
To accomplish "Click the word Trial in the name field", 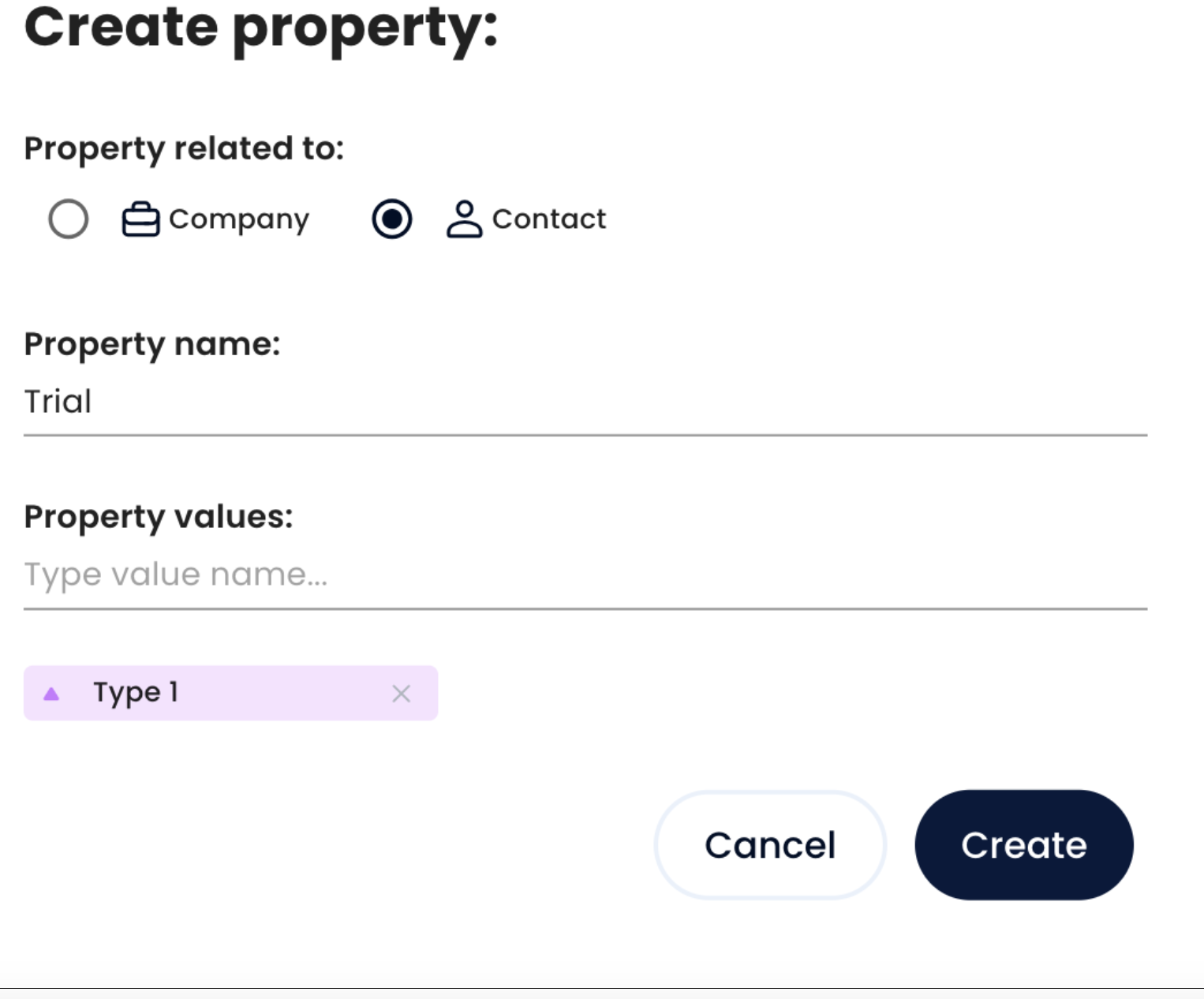I will point(58,402).
